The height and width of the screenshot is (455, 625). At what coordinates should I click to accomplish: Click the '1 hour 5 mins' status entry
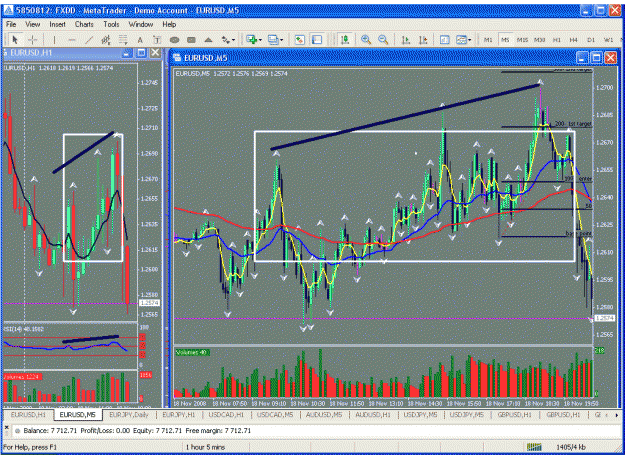click(x=205, y=447)
